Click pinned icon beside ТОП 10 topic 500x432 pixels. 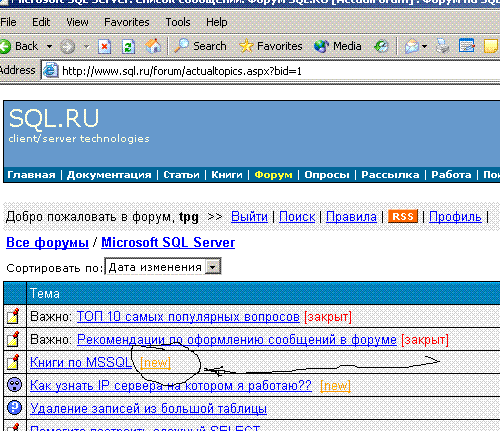[14, 316]
